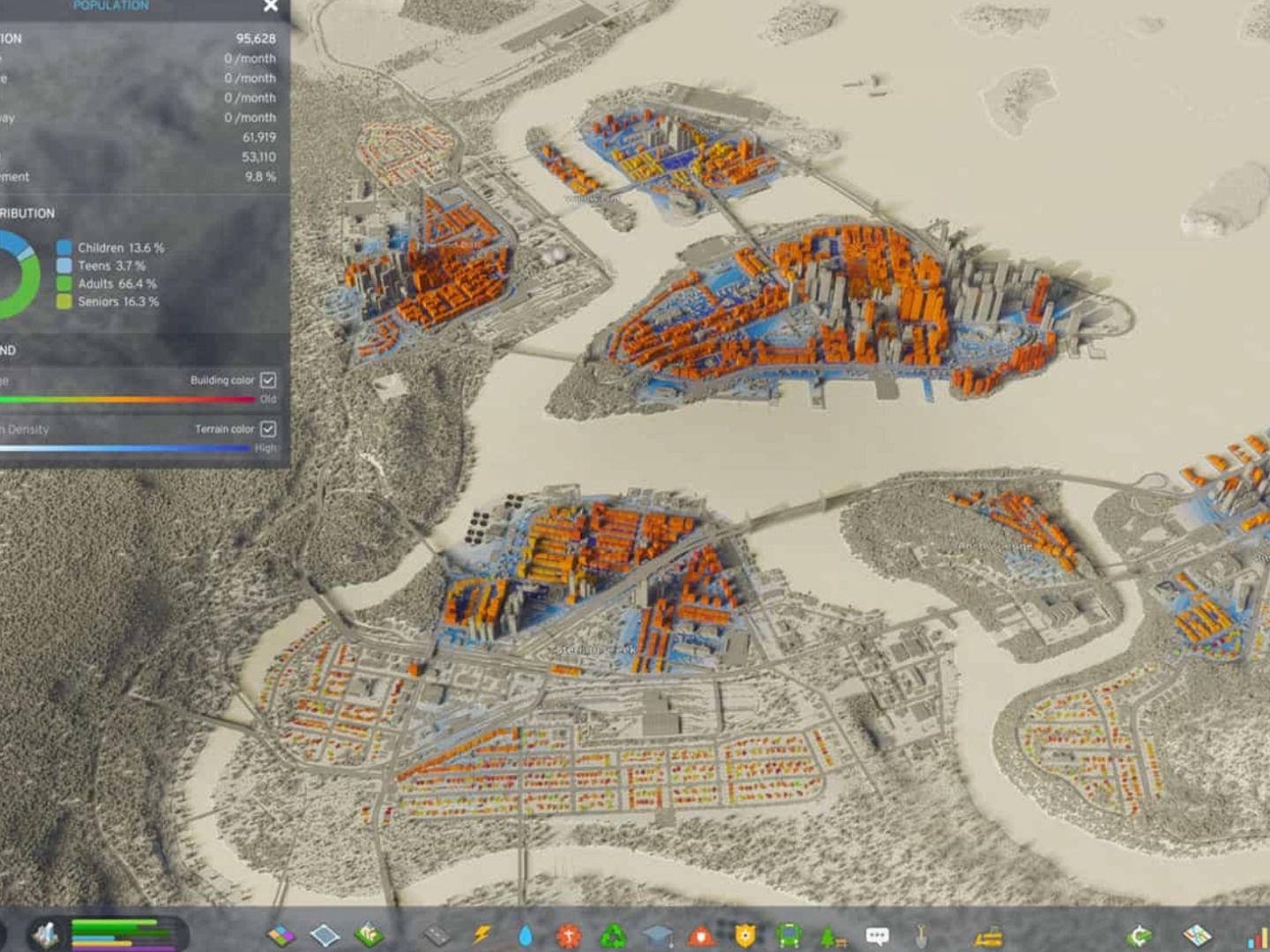Image resolution: width=1270 pixels, height=952 pixels.
Task: Open the Zones tool menu
Action: tap(281, 935)
